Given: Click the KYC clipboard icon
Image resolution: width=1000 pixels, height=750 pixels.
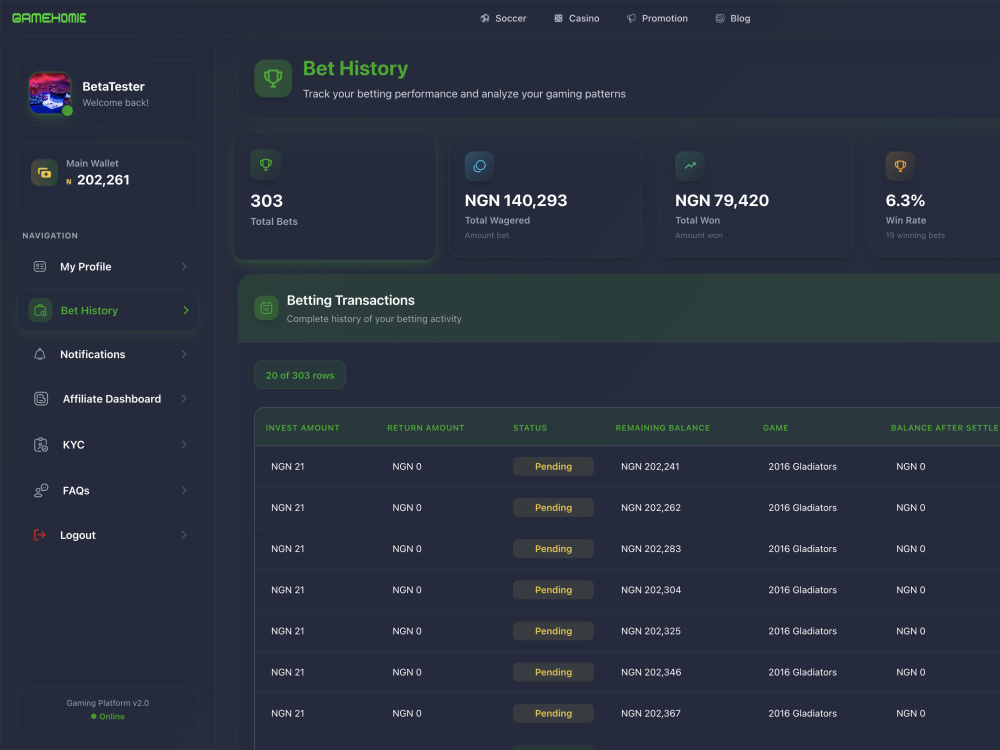Looking at the screenshot, I should pyautogui.click(x=41, y=445).
